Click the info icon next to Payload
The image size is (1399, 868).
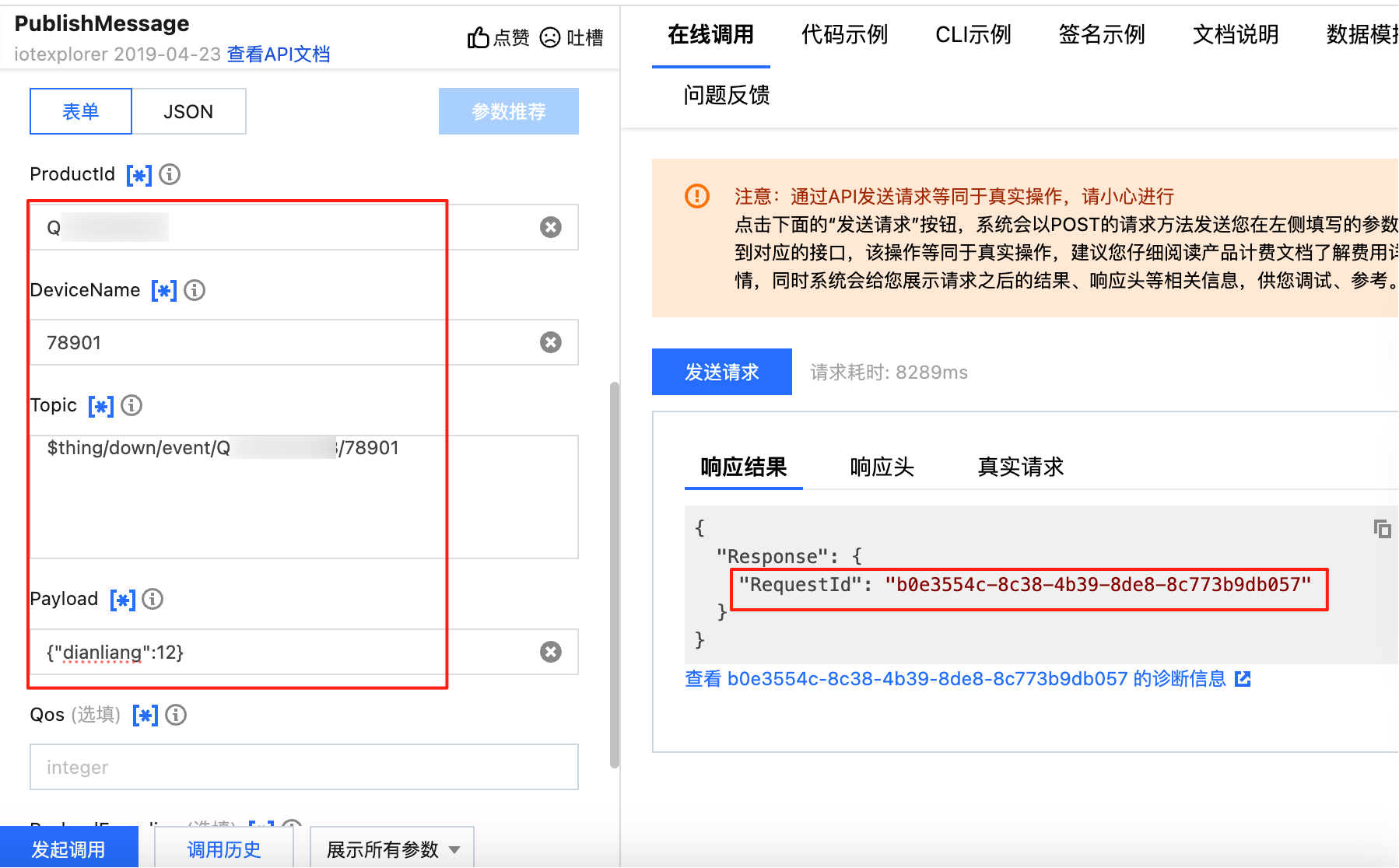[153, 599]
